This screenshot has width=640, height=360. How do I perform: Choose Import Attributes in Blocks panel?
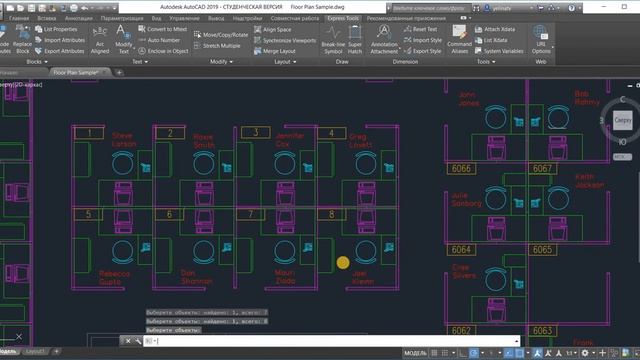(60, 40)
